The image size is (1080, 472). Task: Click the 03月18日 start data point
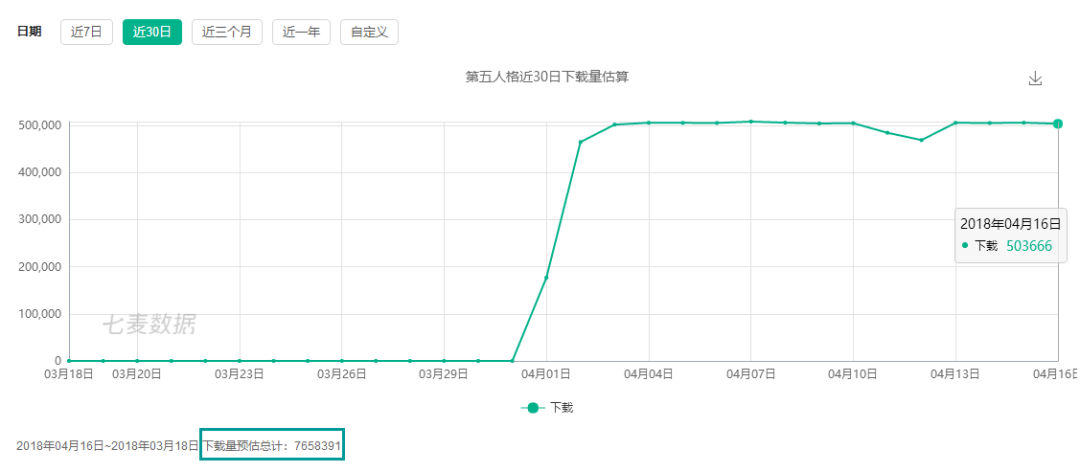click(69, 361)
